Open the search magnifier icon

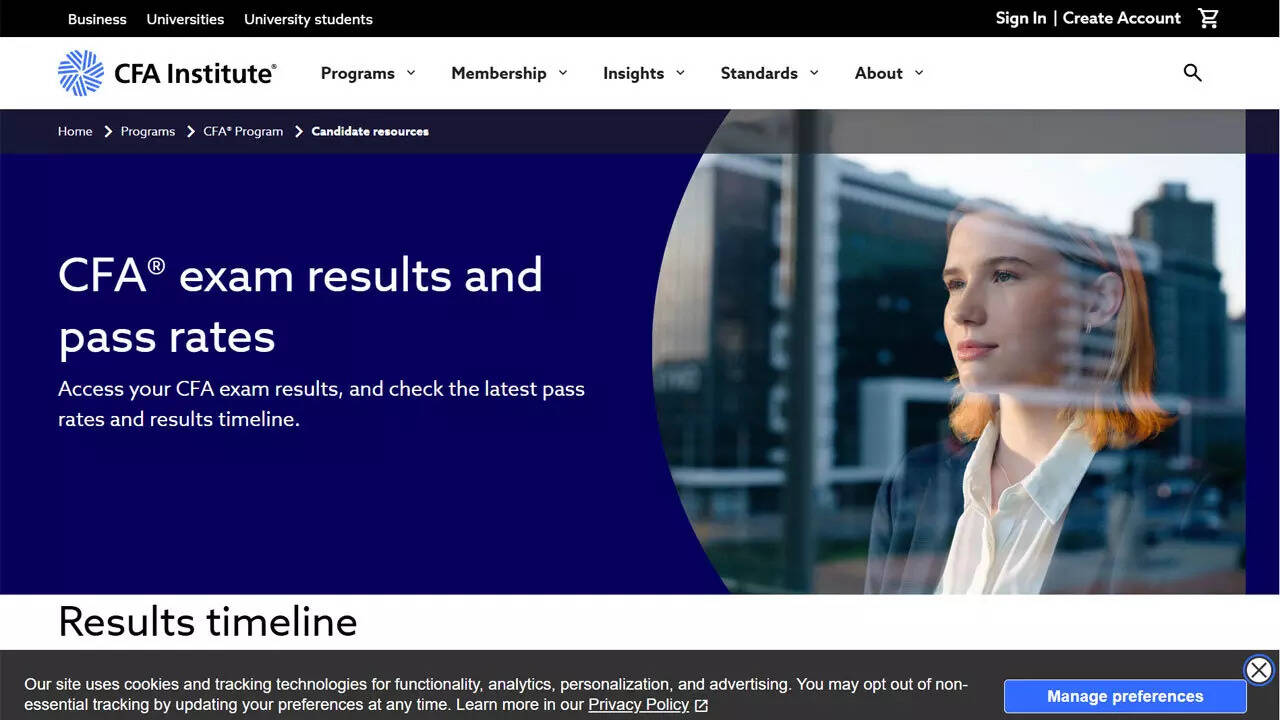(1192, 72)
